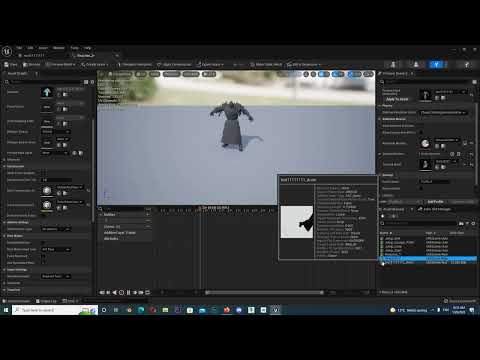The height and width of the screenshot is (360, 480).
Task: Open the Windows Start menu
Action: point(6,310)
